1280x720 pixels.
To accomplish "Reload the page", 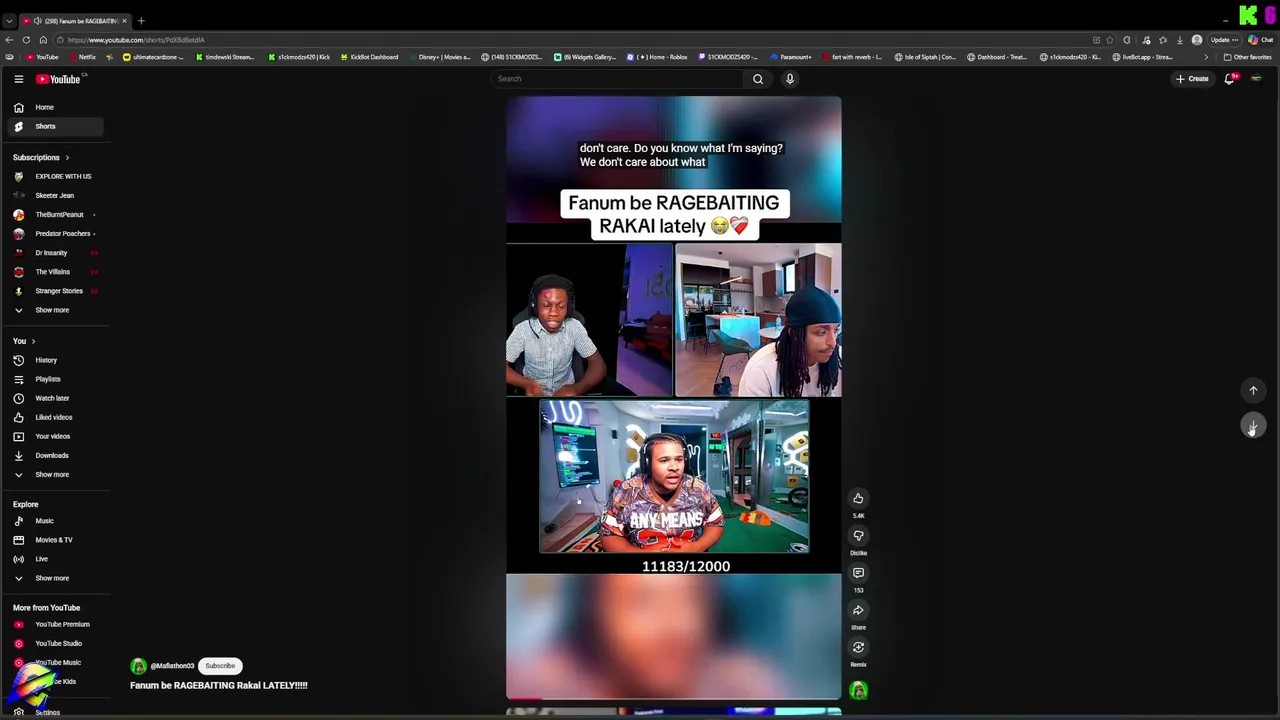I will (26, 40).
